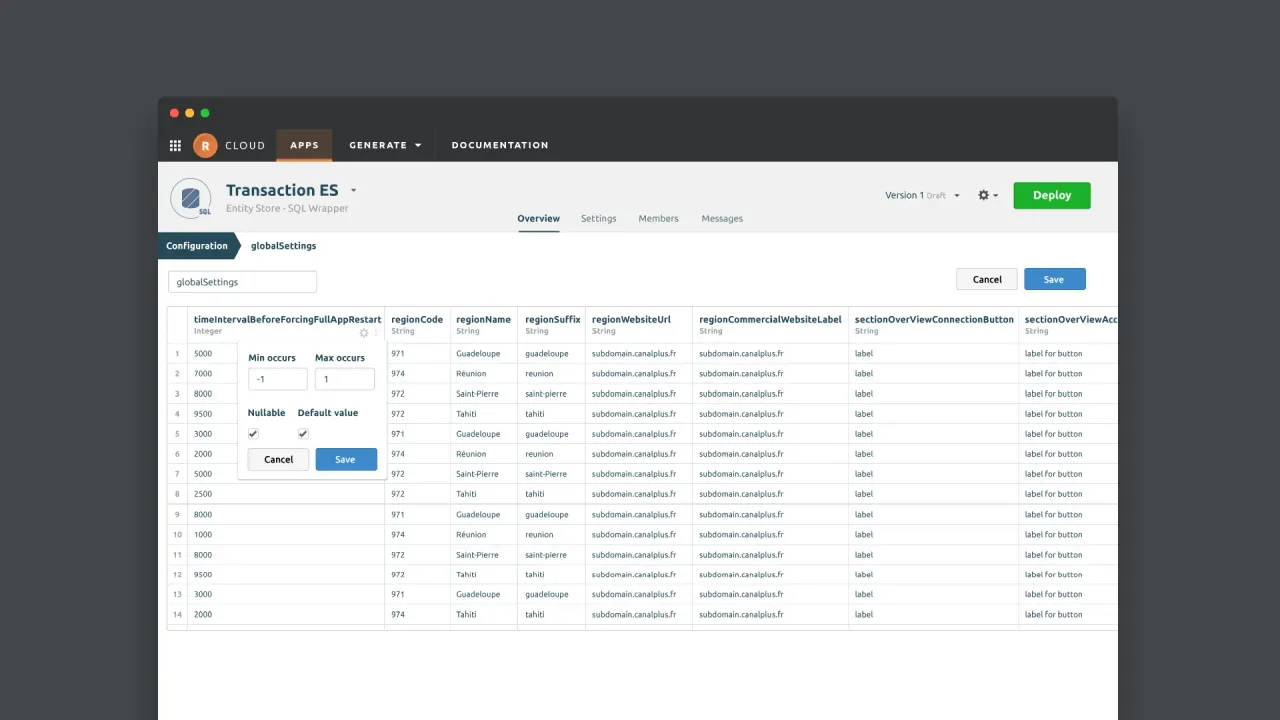Toggle the Nullable checkbox
The image size is (1280, 720).
pyautogui.click(x=253, y=434)
